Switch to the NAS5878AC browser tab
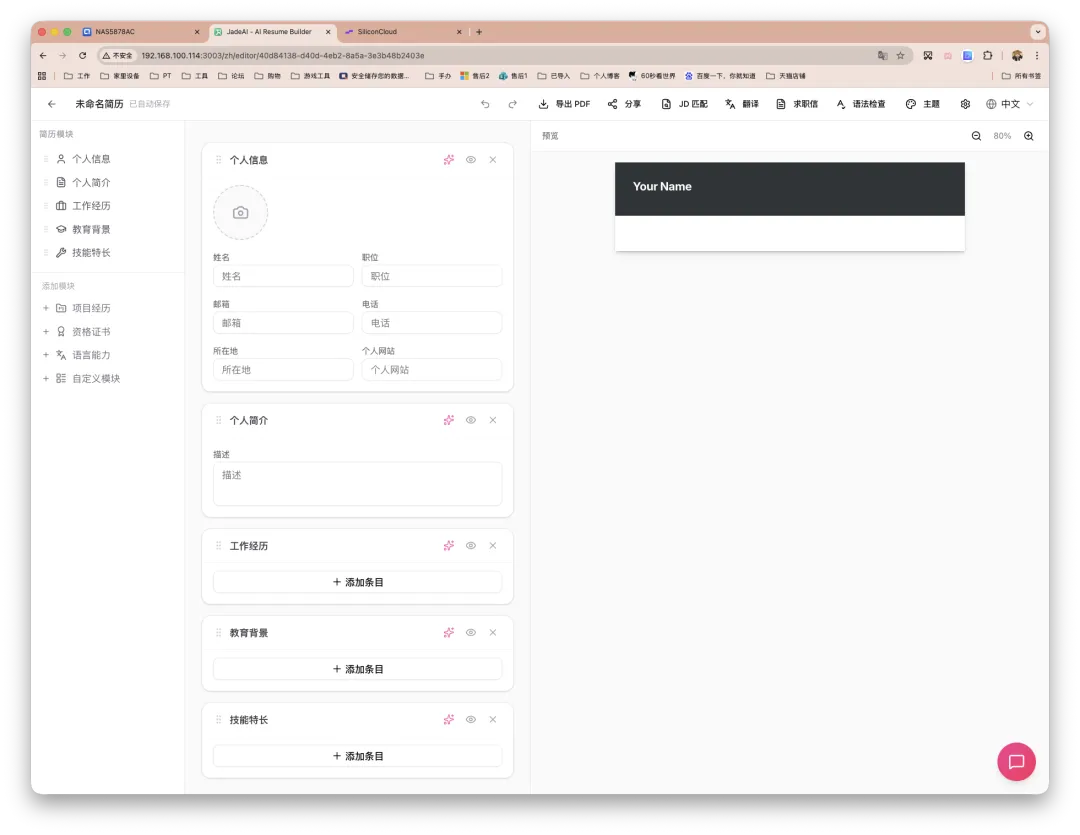The image size is (1080, 835). [x=141, y=32]
